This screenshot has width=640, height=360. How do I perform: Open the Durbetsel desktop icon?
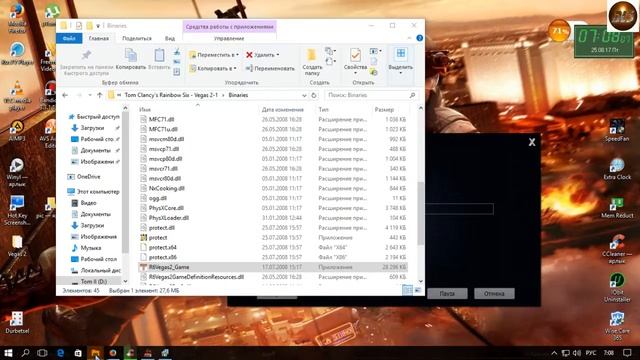click(17, 322)
